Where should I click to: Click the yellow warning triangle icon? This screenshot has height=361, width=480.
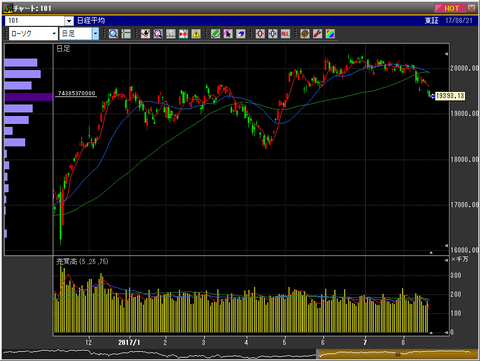(x=196, y=34)
